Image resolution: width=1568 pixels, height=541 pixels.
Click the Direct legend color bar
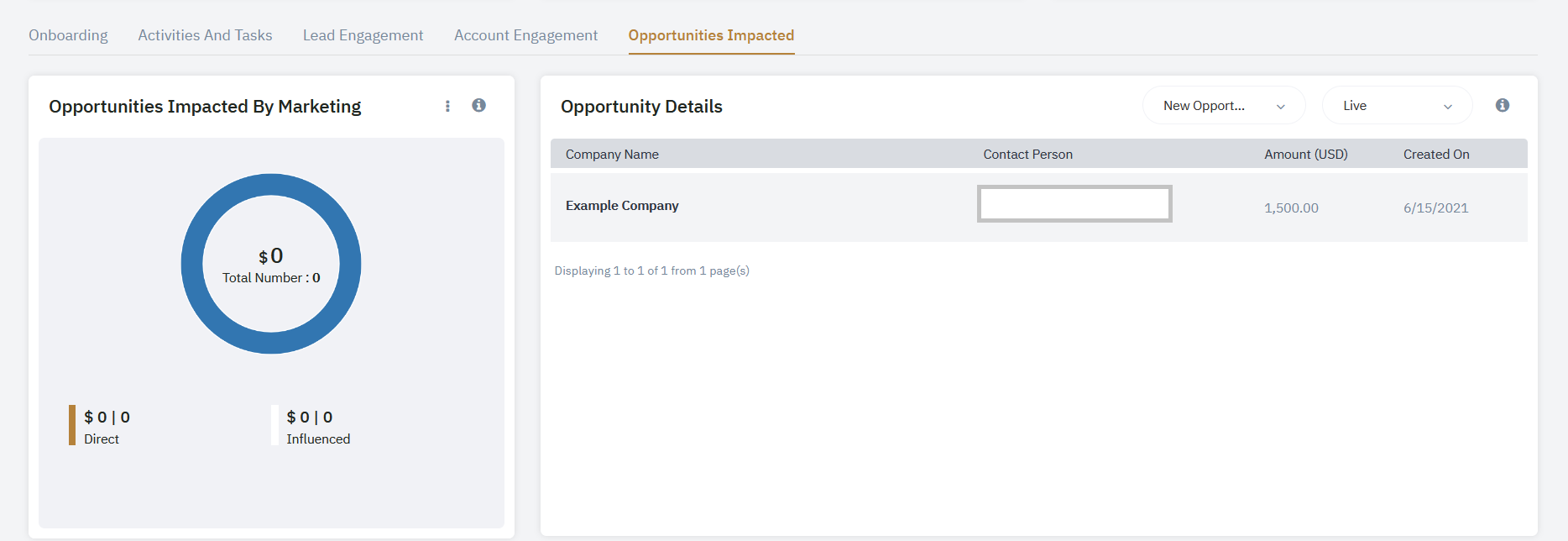[x=72, y=425]
